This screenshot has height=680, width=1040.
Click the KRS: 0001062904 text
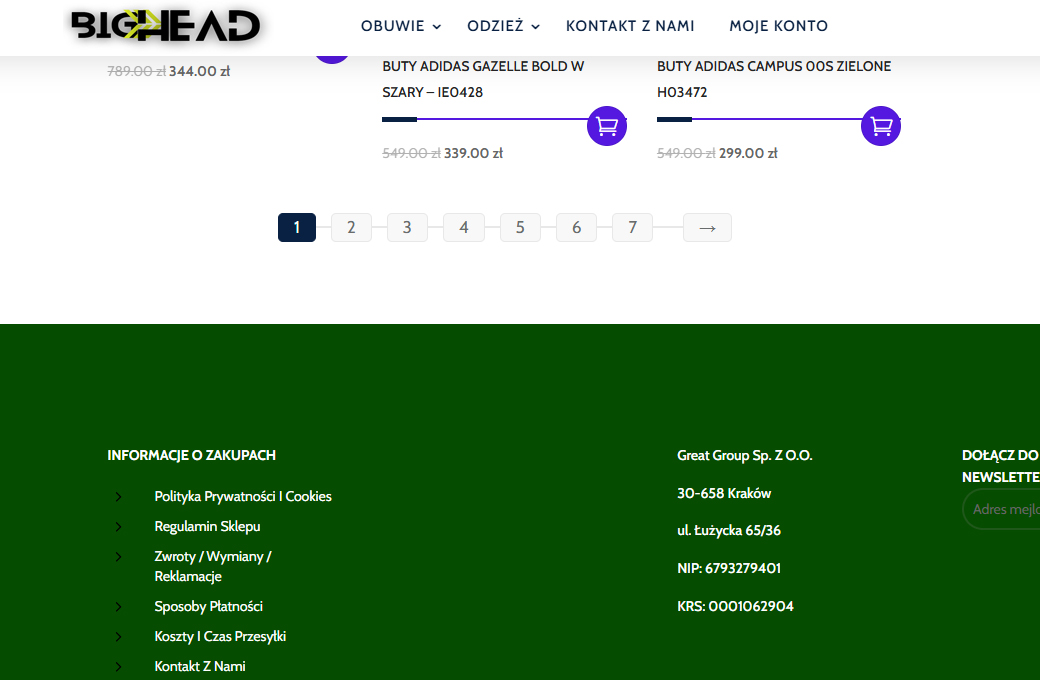click(735, 606)
